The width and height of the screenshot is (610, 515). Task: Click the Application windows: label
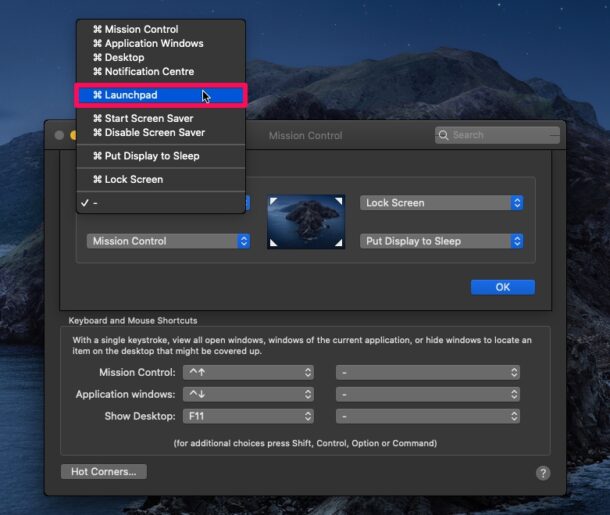[x=126, y=394]
